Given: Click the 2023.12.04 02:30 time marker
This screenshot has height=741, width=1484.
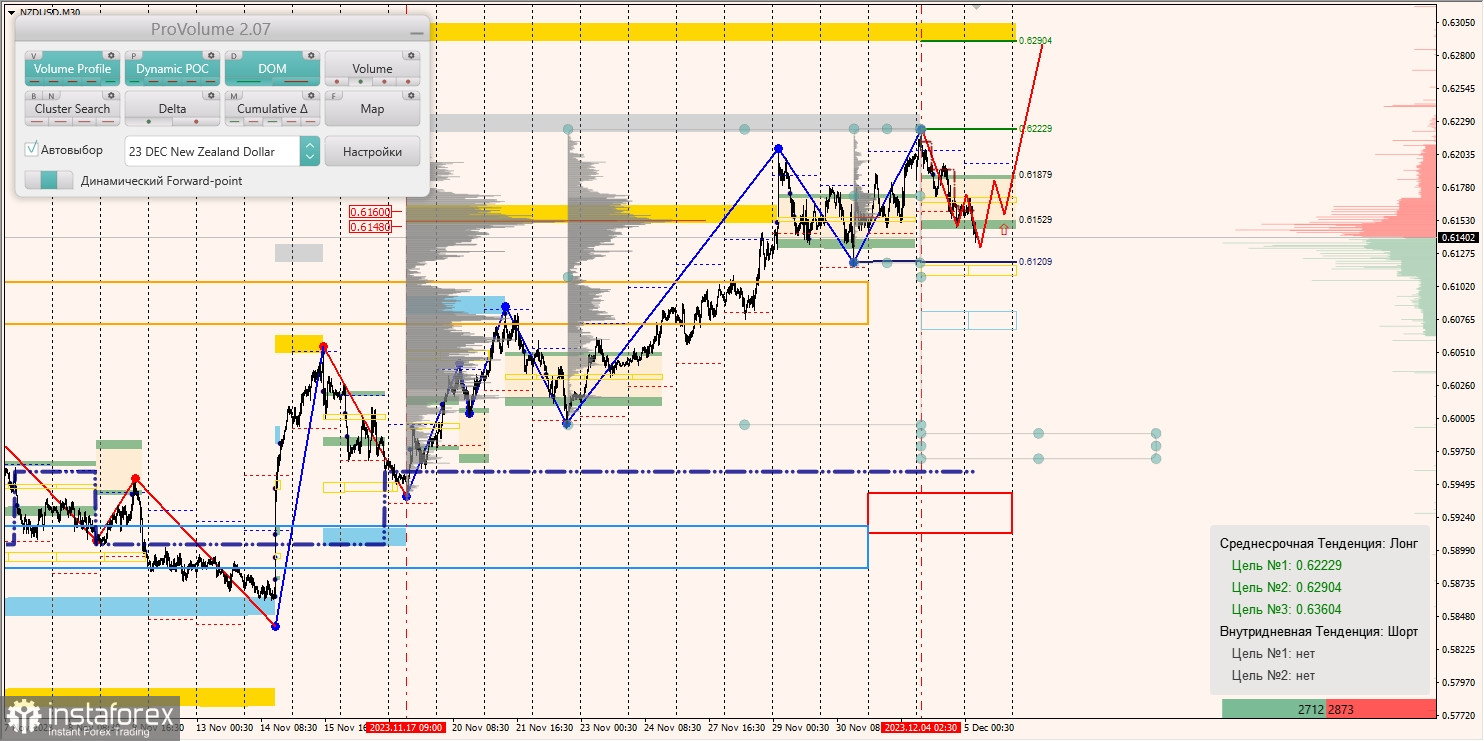Looking at the screenshot, I should [921, 728].
